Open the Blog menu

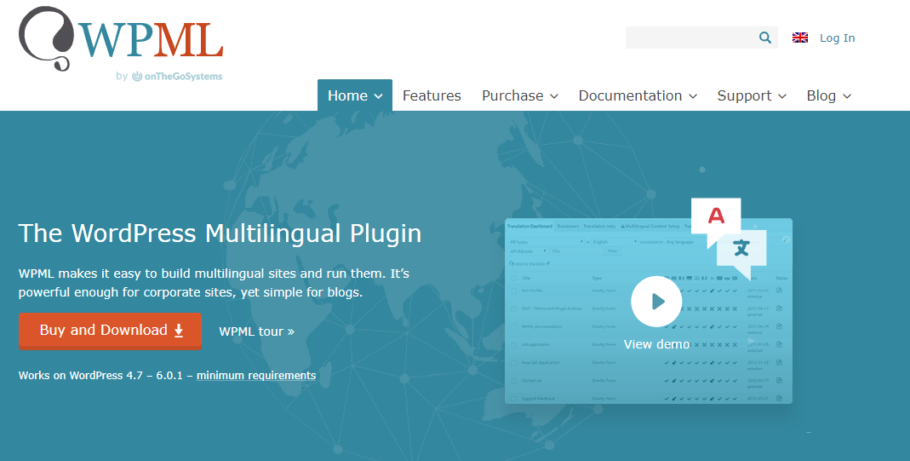tap(829, 95)
